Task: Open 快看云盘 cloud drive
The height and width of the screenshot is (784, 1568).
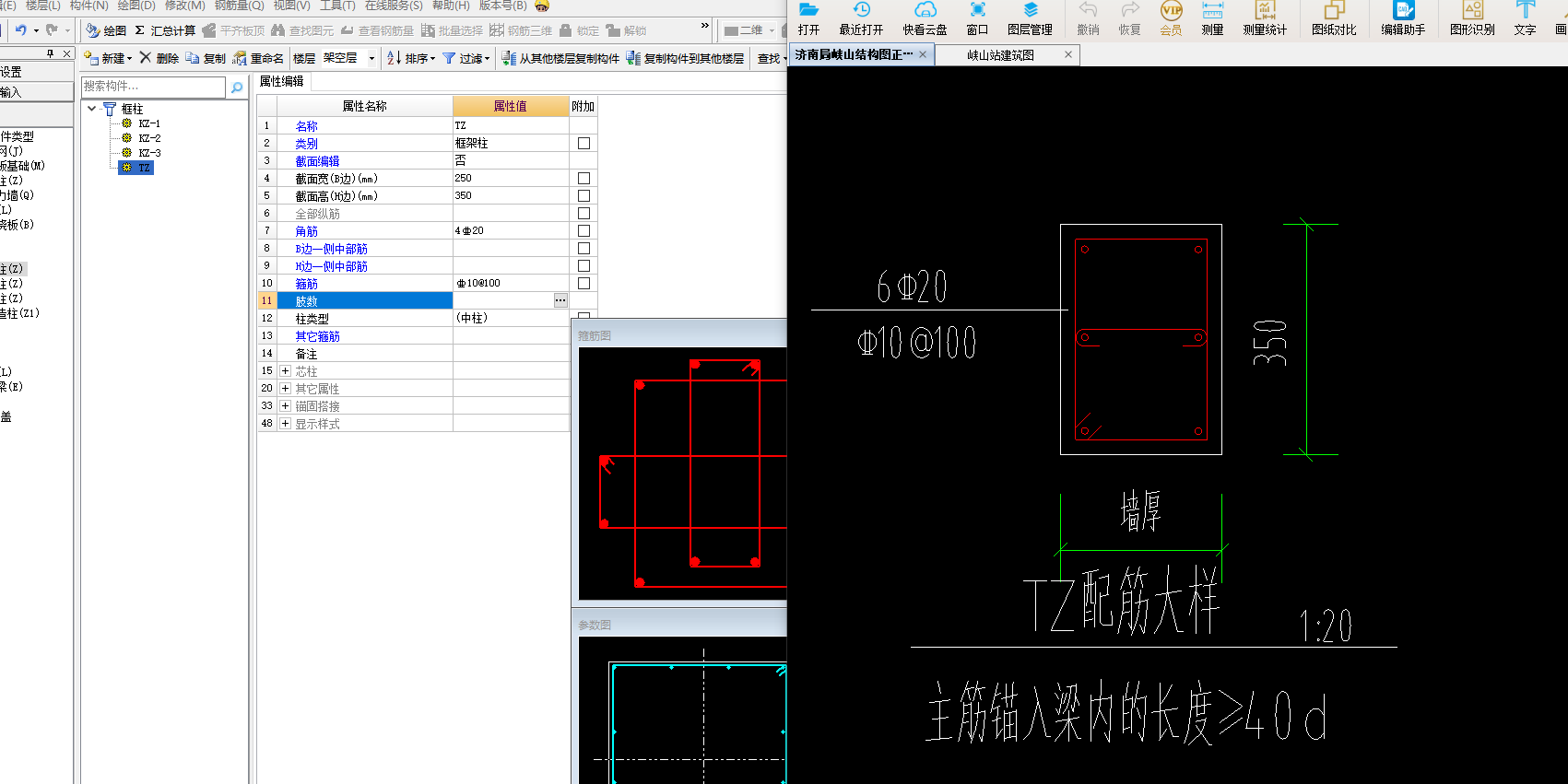Action: tap(925, 18)
